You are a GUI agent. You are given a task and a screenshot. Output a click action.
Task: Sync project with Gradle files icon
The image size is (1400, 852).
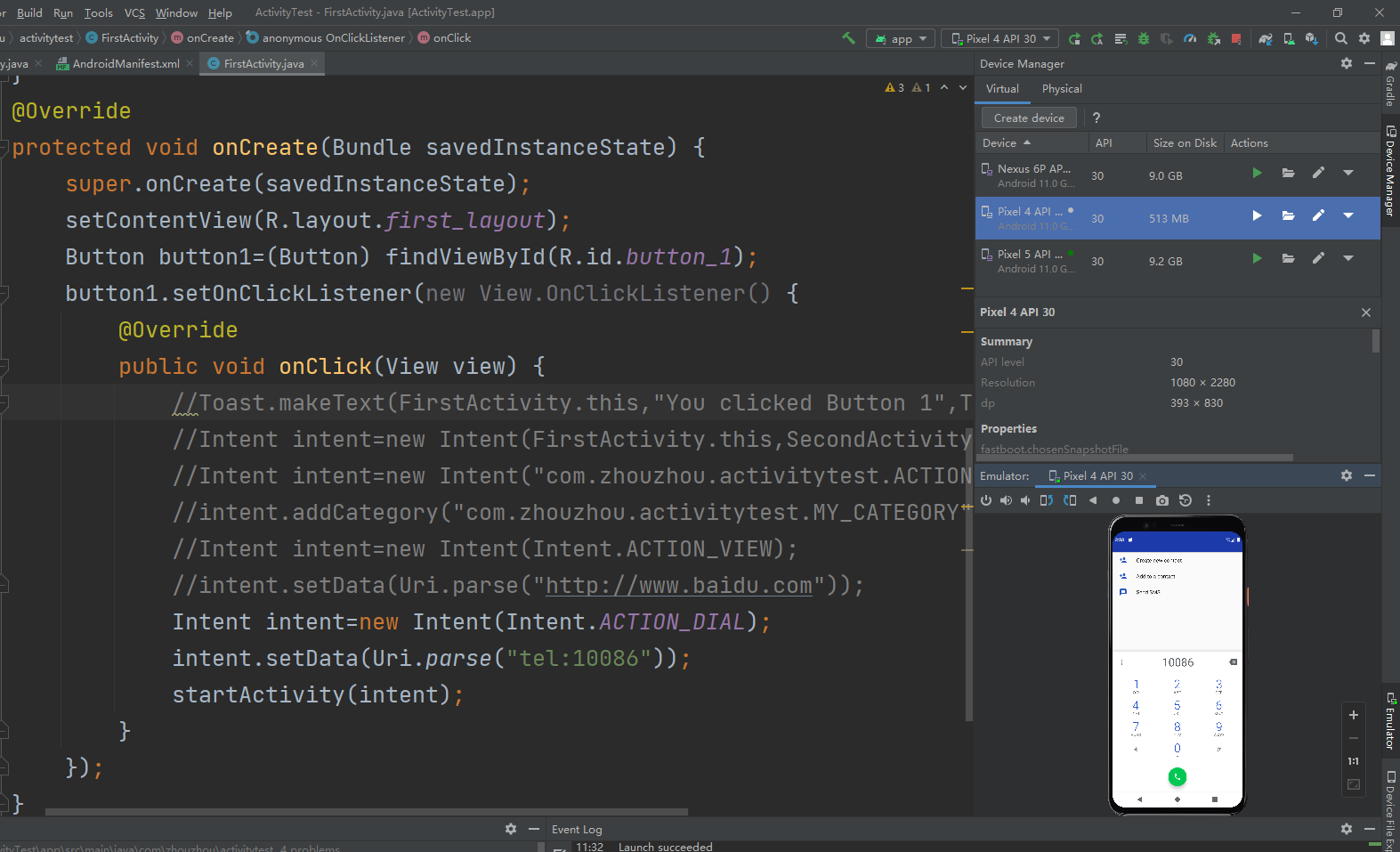click(x=1266, y=38)
